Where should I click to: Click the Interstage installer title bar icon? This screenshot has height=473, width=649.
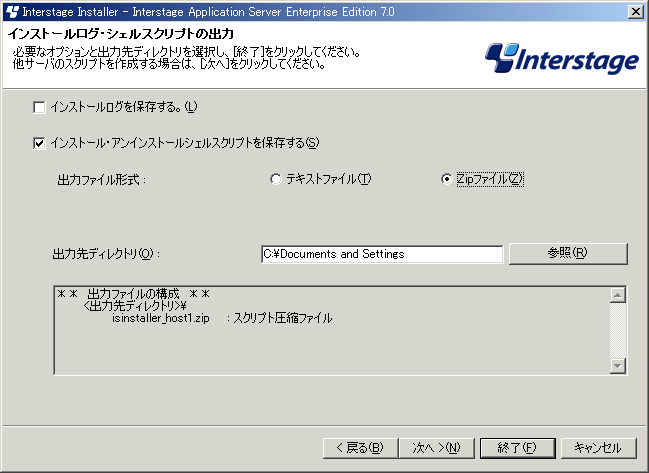(12, 12)
